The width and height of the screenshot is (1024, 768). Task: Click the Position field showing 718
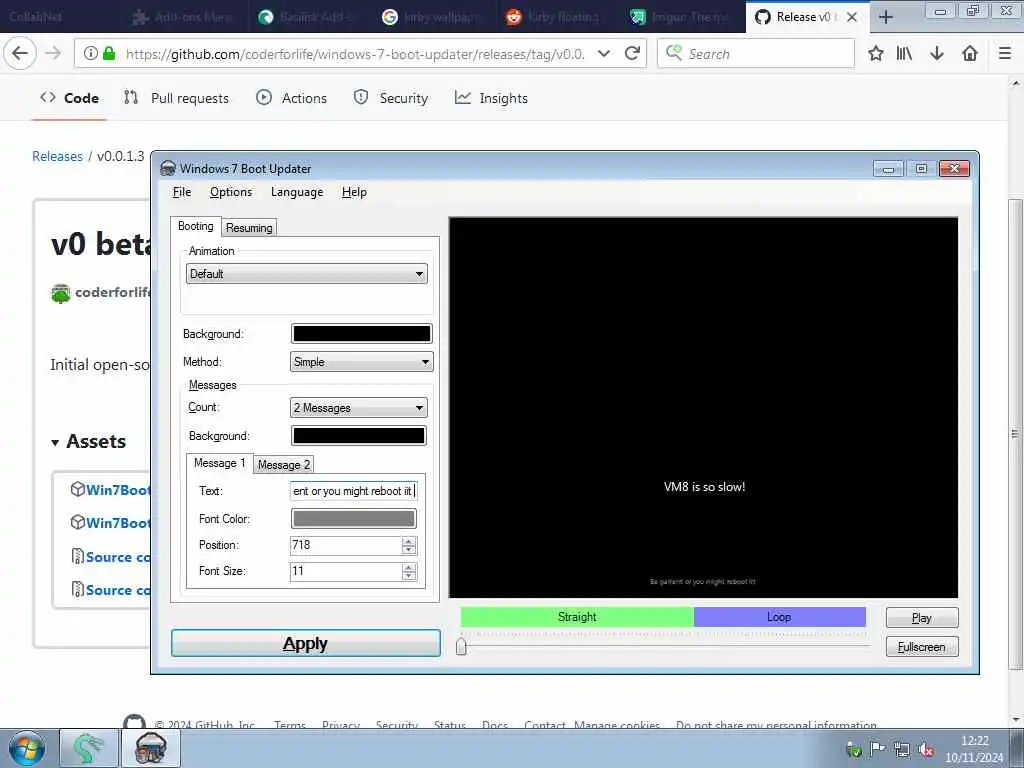click(346, 545)
